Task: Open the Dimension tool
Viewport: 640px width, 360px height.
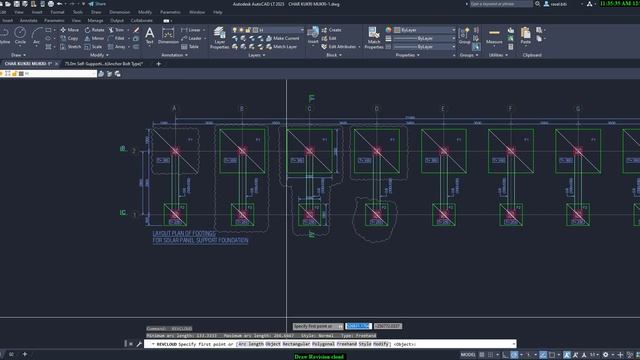Action: pyautogui.click(x=168, y=35)
